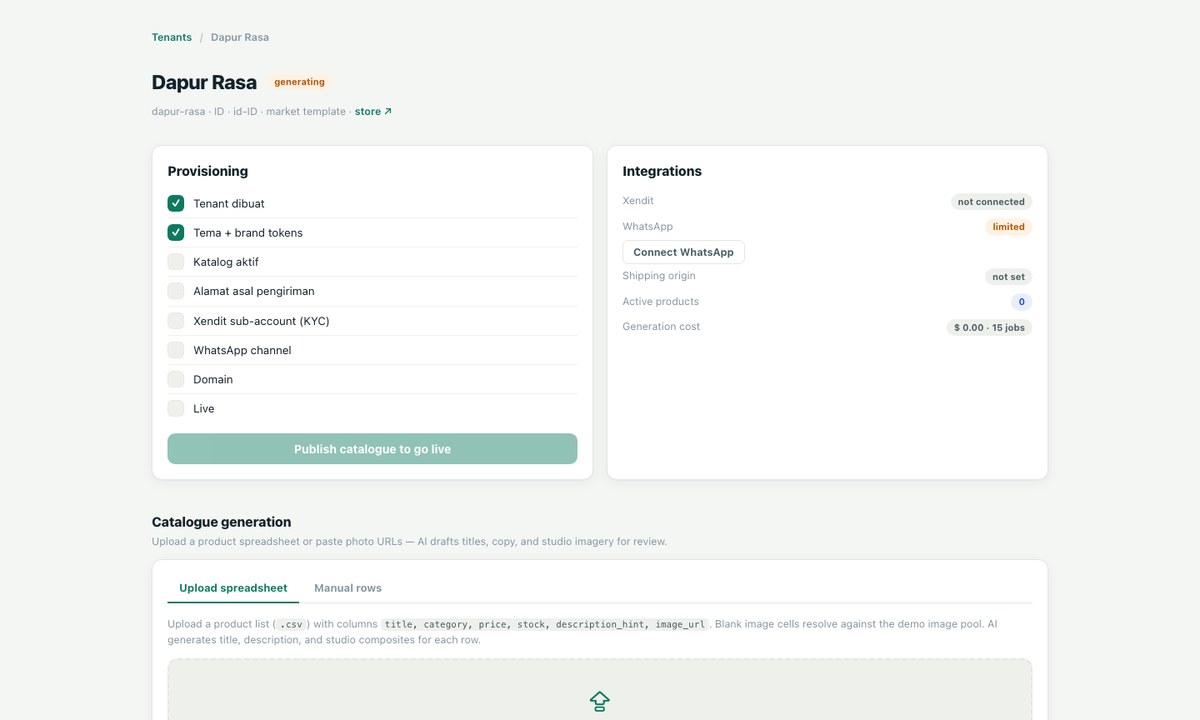Screen dimensions: 1200x720
Task: Click the generating status badge
Action: [x=299, y=82]
